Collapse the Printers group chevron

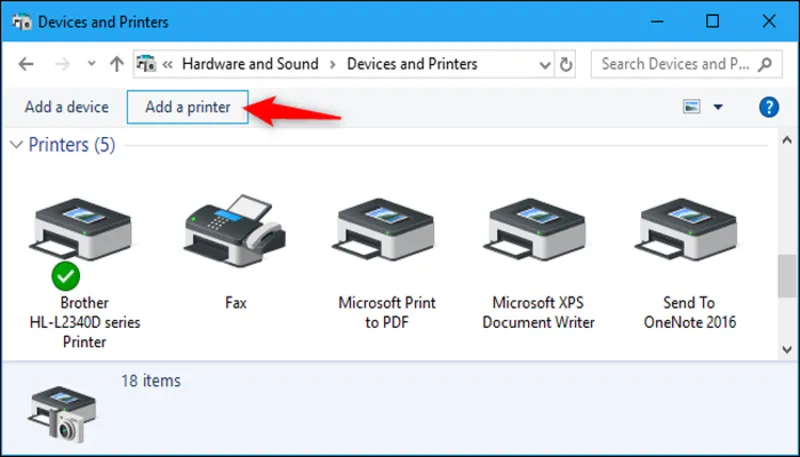point(16,145)
